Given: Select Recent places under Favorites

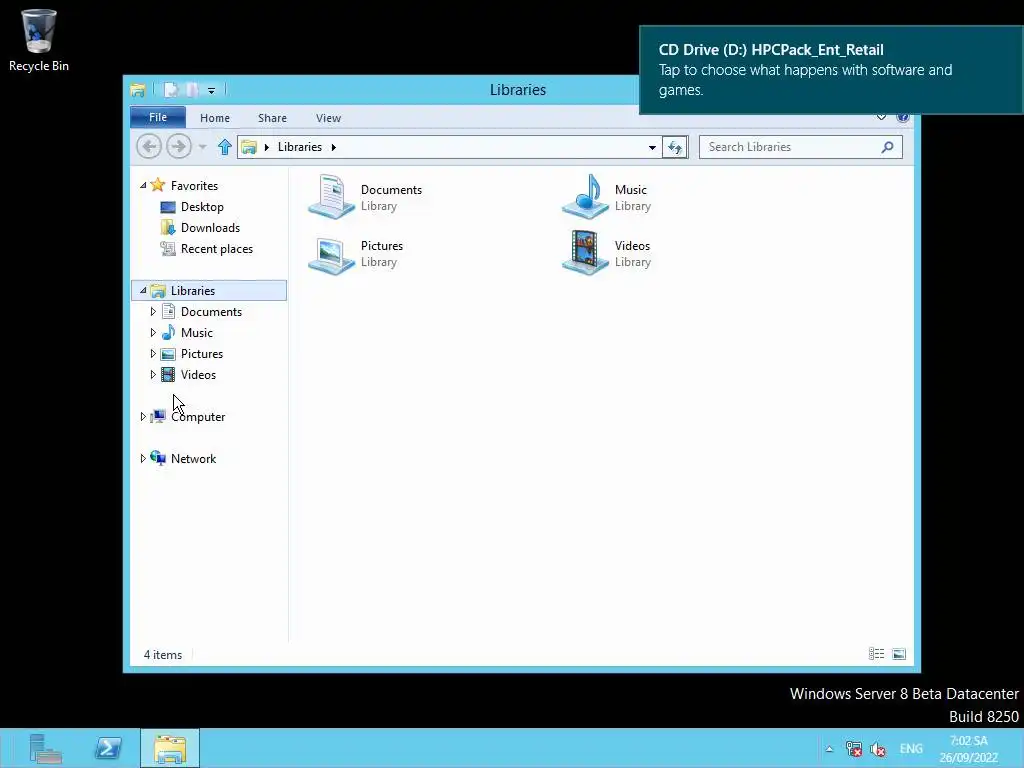Looking at the screenshot, I should pyautogui.click(x=217, y=249).
